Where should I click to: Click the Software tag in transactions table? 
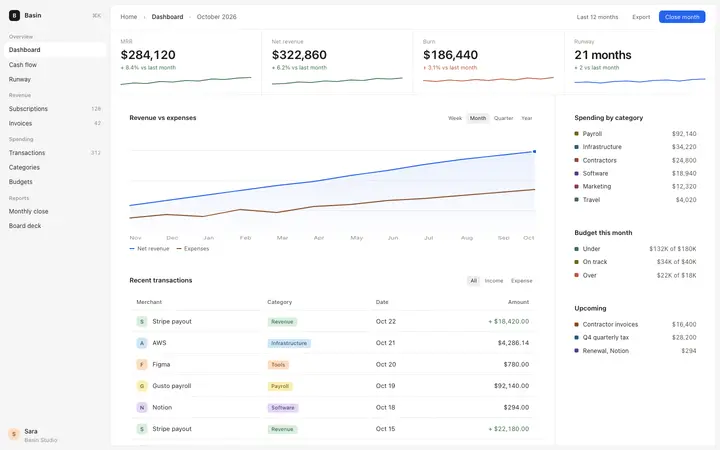coord(283,408)
